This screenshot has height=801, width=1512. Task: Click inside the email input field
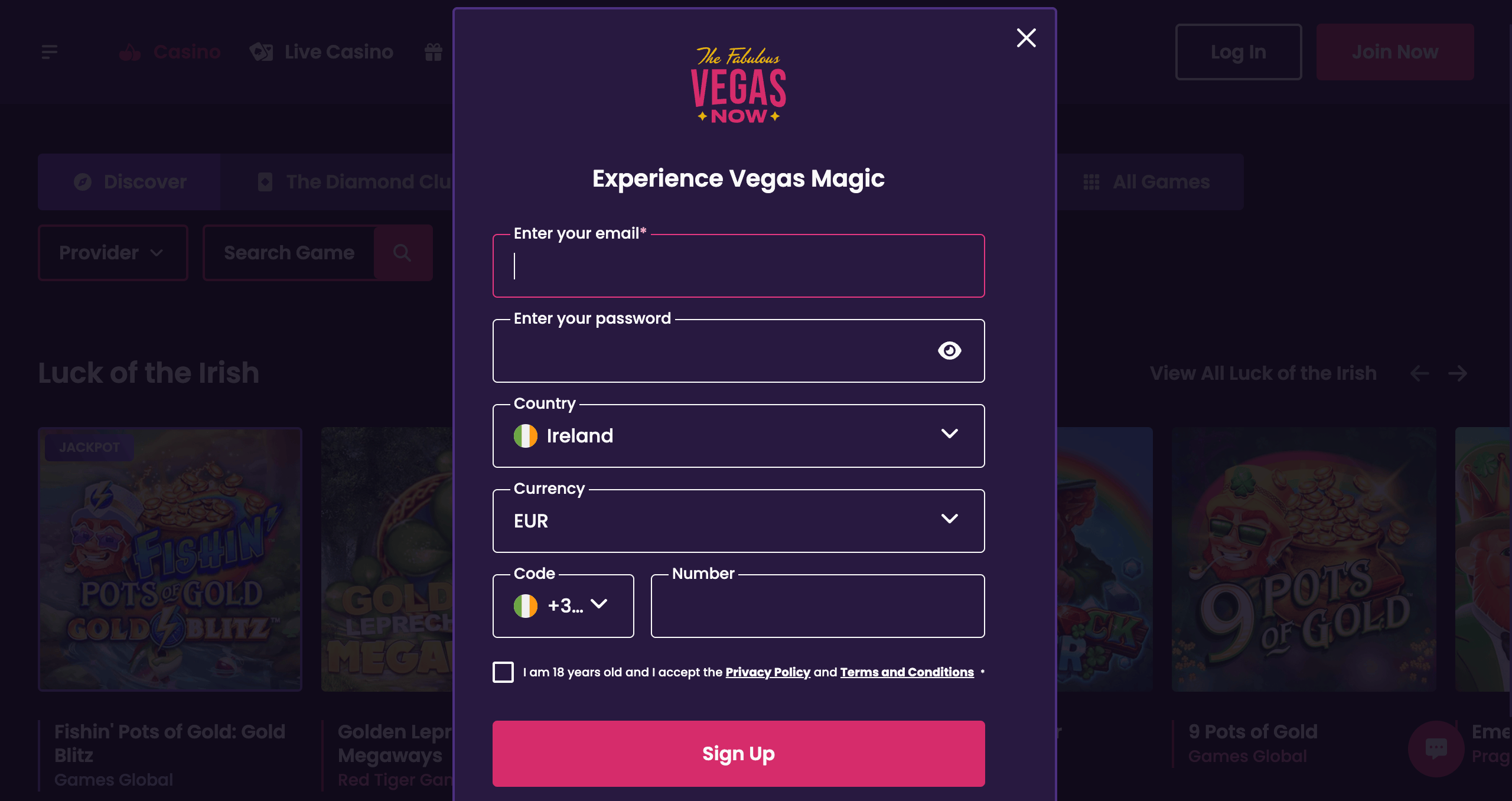[738, 267]
